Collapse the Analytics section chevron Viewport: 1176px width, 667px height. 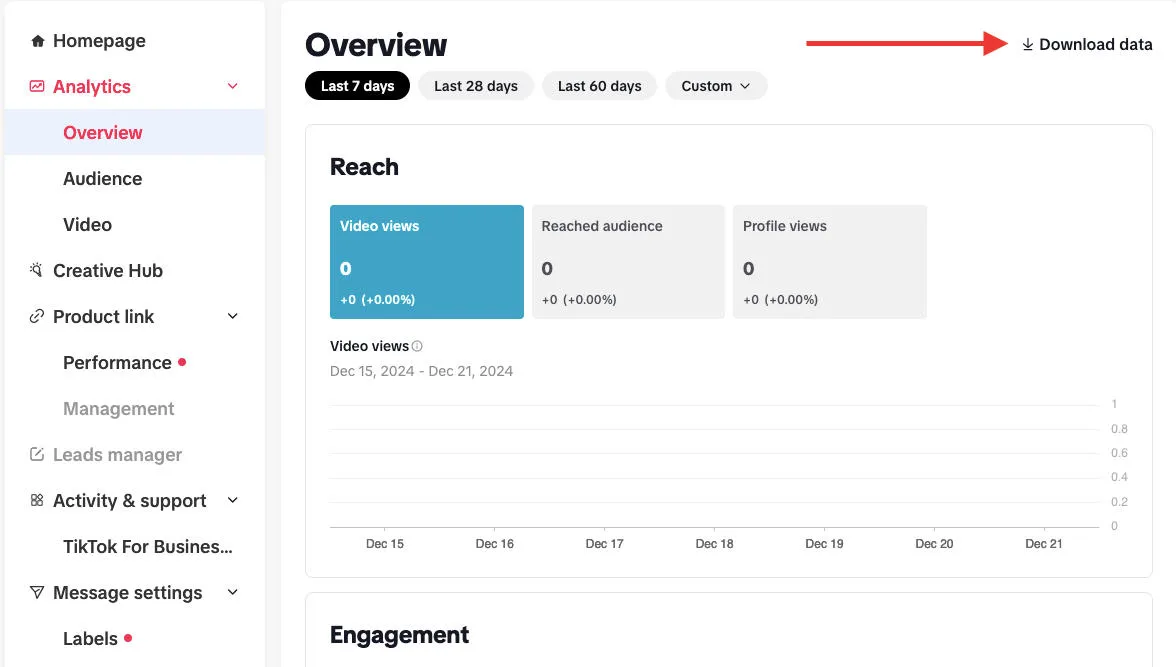[x=233, y=87]
